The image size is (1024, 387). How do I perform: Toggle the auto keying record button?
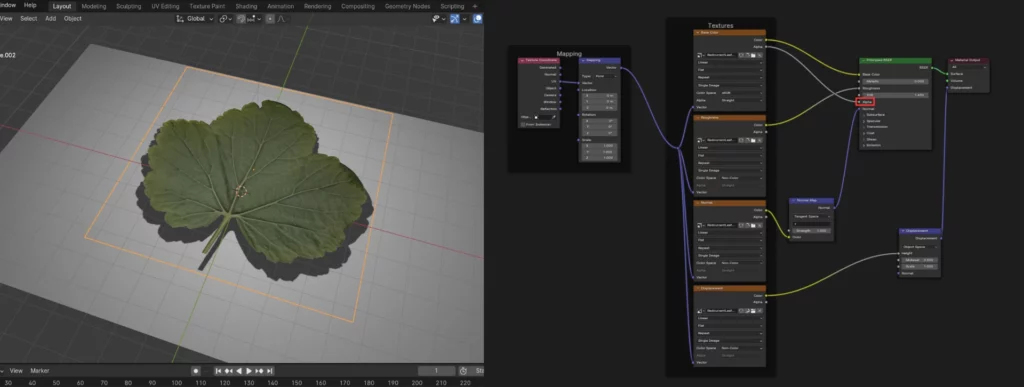tap(195, 371)
